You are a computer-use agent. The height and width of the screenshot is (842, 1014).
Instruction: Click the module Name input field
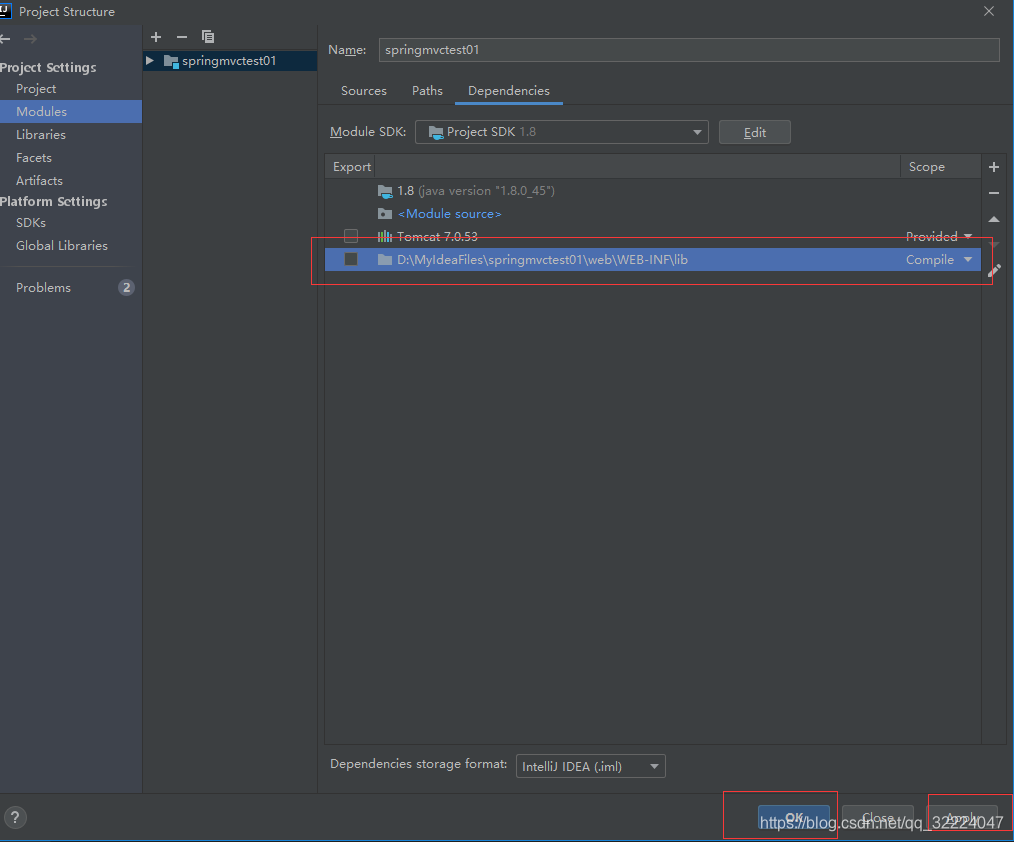tap(689, 50)
